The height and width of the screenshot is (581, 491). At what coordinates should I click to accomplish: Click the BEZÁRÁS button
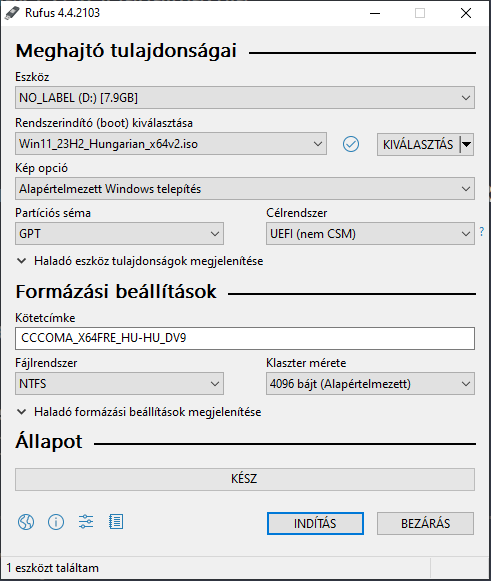(x=425, y=524)
